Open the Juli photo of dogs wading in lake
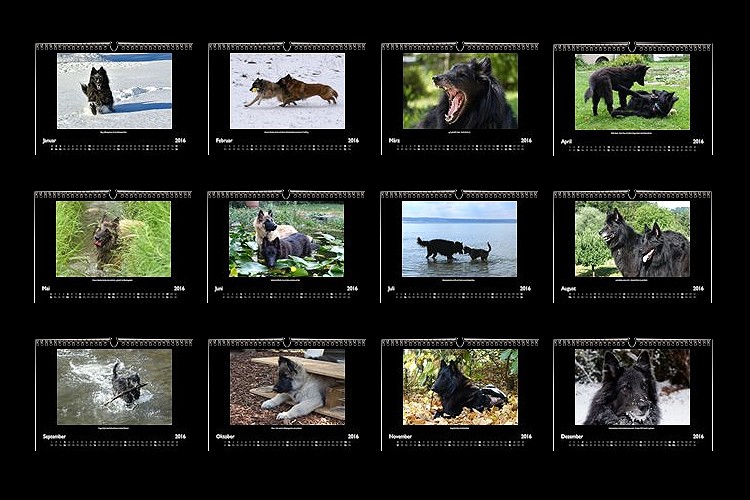750x500 pixels. [x=460, y=239]
